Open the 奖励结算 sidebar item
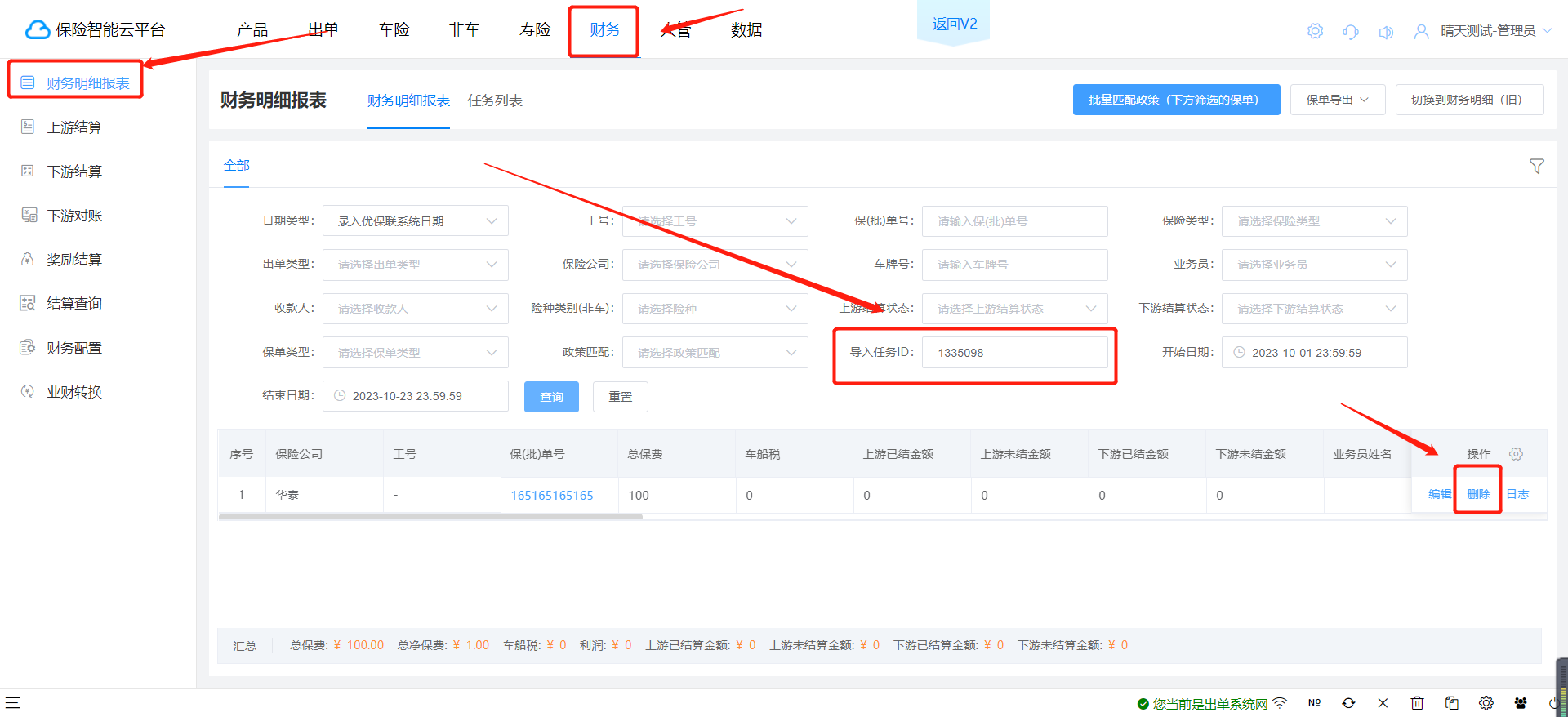 75,259
